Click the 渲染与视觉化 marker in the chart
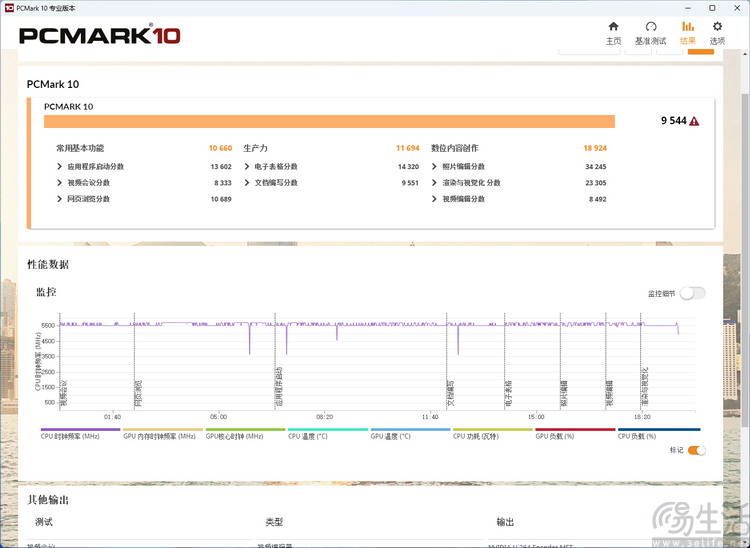The image size is (750, 548). (x=645, y=387)
